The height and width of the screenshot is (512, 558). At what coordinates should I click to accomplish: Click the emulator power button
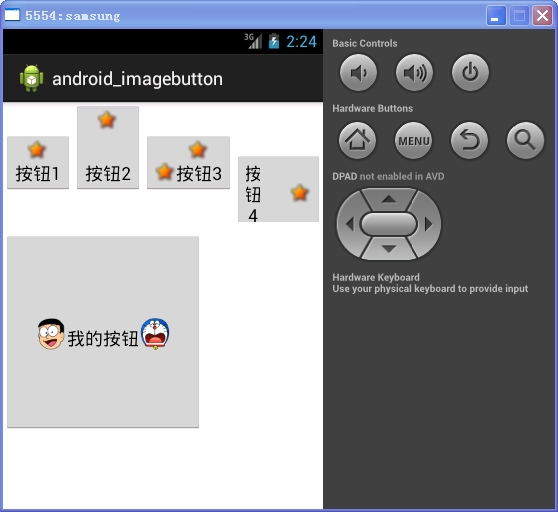click(470, 73)
